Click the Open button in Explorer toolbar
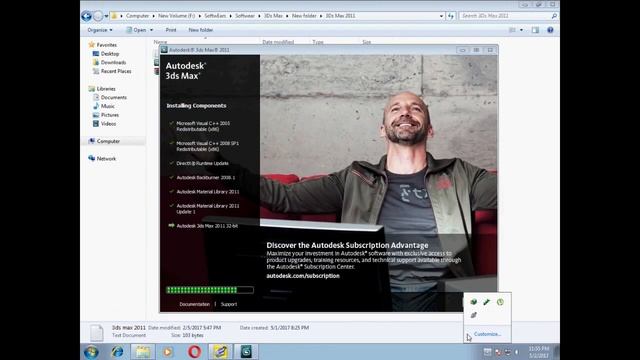640x360 pixels. click(x=136, y=30)
